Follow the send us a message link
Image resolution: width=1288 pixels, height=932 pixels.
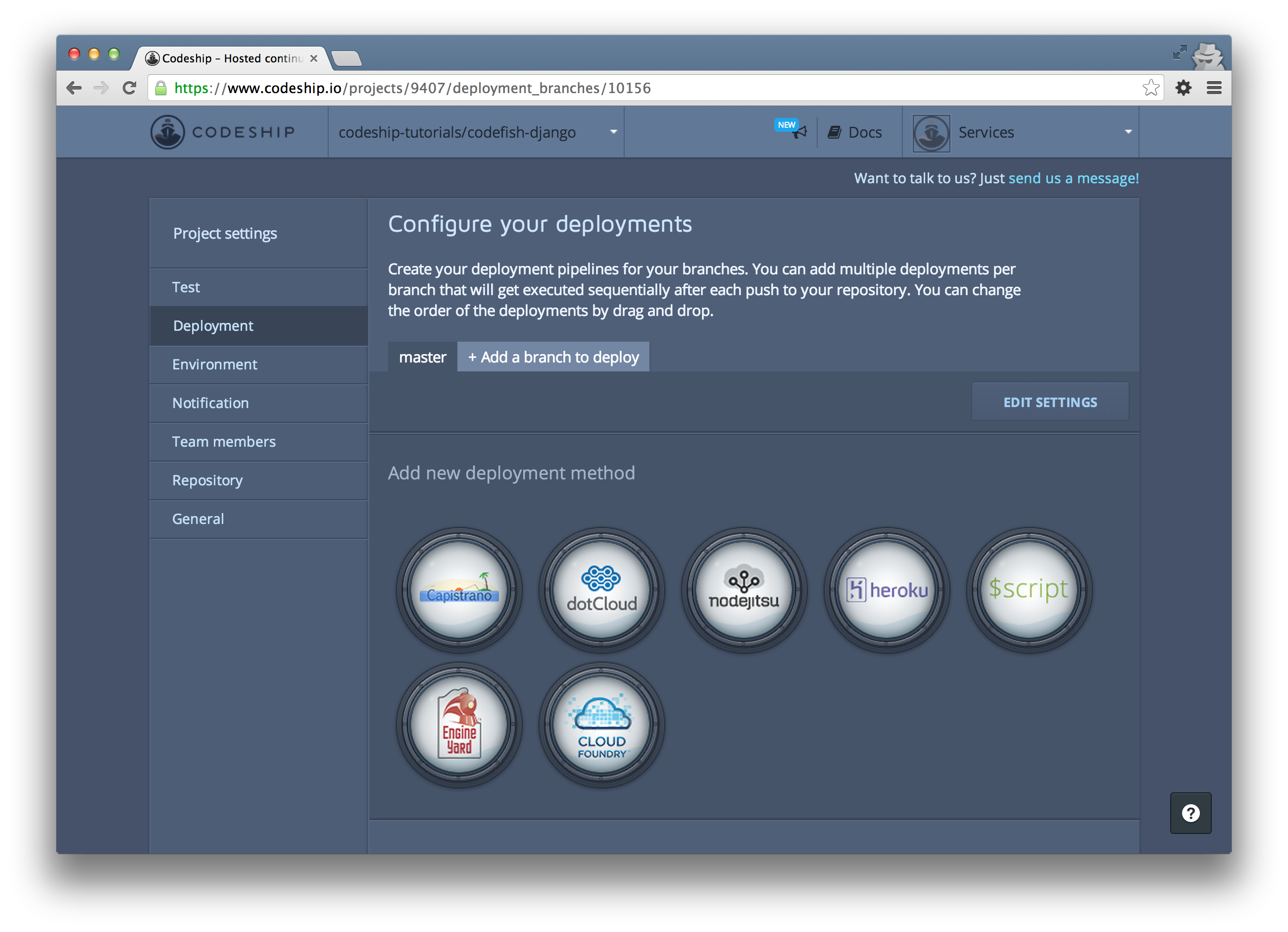(x=1073, y=178)
